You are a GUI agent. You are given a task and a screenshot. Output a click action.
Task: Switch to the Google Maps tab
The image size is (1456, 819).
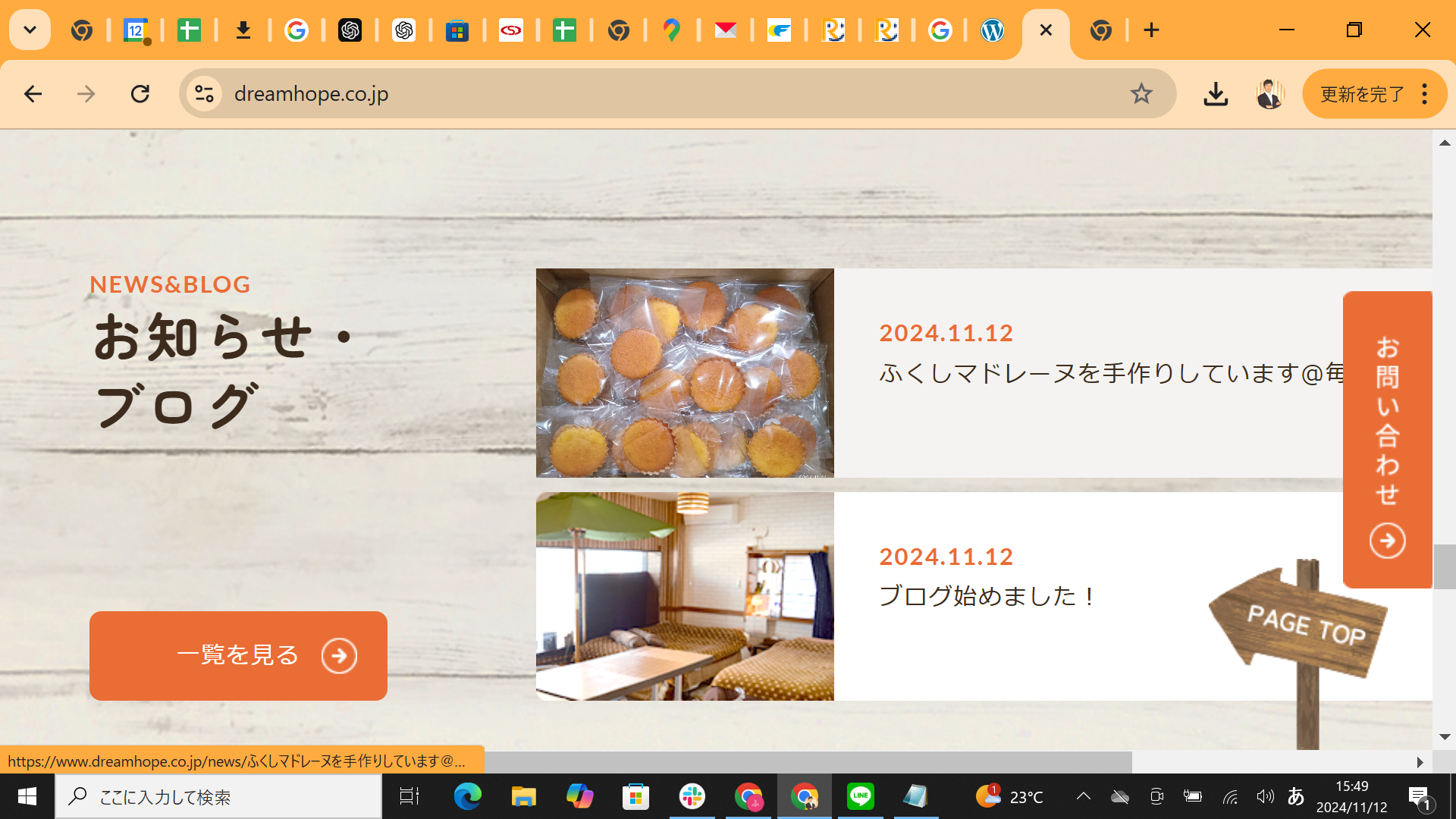[x=671, y=30]
